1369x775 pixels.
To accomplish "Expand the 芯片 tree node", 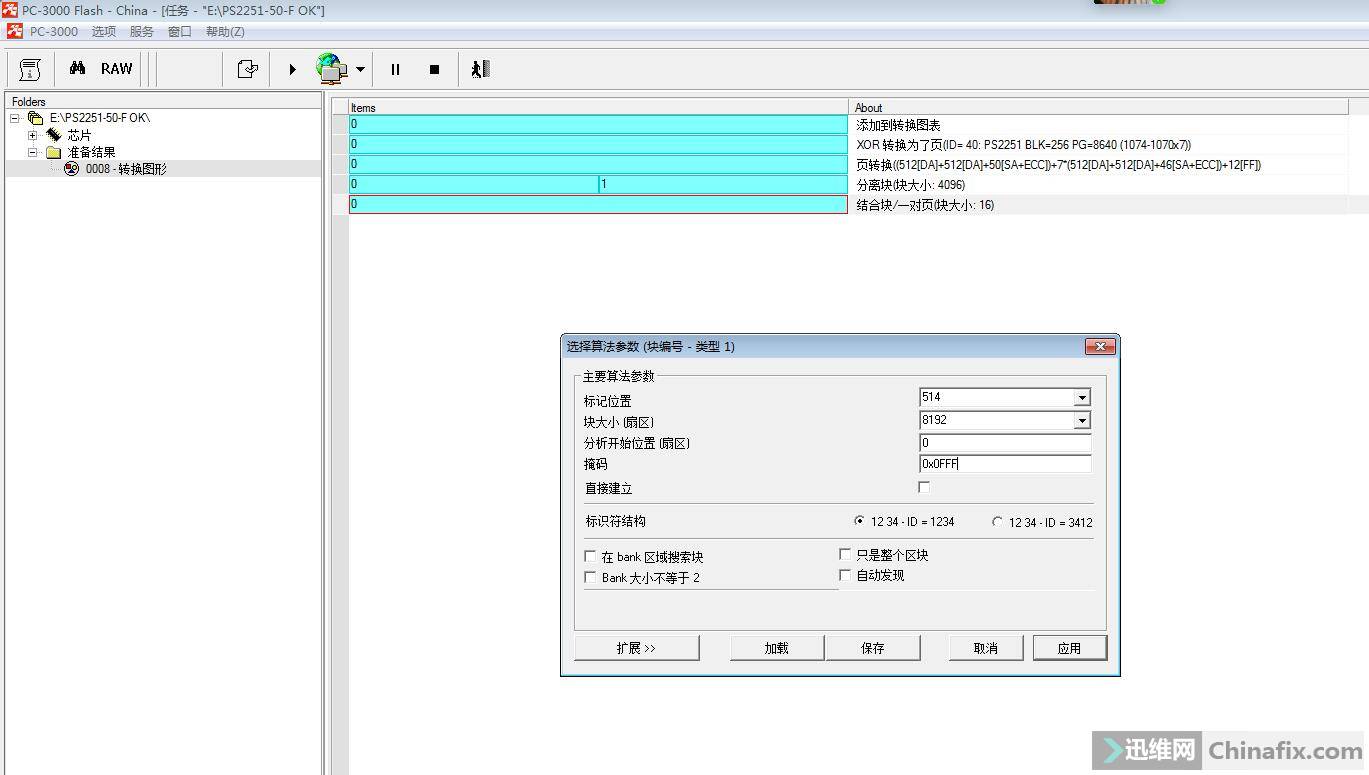I will coord(31,134).
